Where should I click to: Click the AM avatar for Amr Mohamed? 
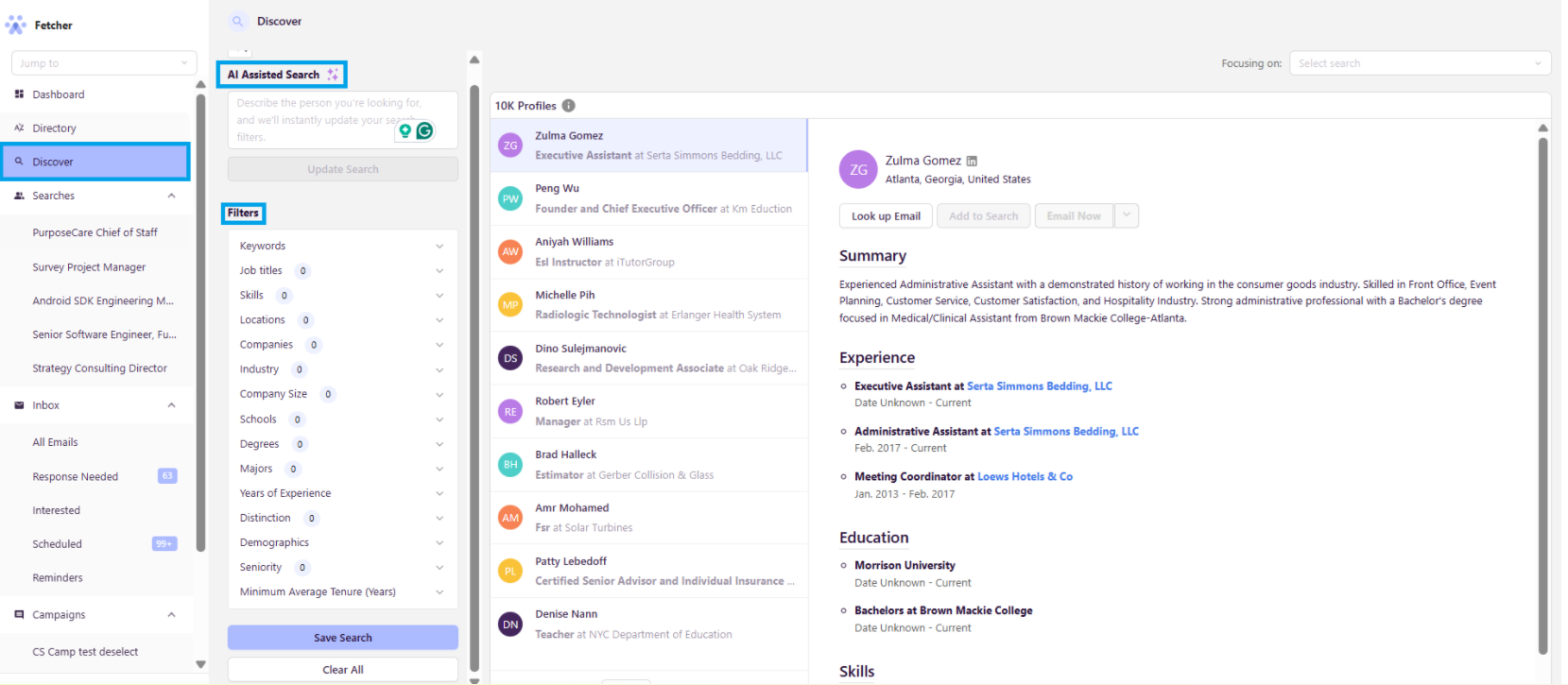click(x=510, y=518)
